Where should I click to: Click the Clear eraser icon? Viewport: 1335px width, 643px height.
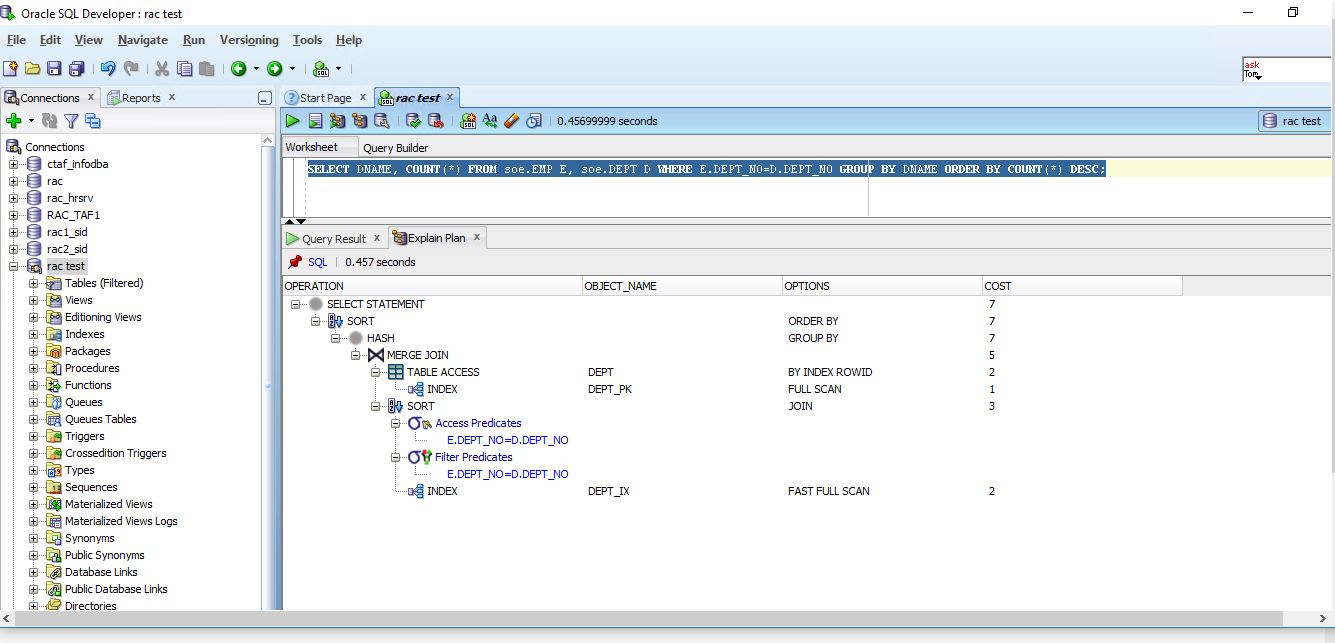coord(511,121)
